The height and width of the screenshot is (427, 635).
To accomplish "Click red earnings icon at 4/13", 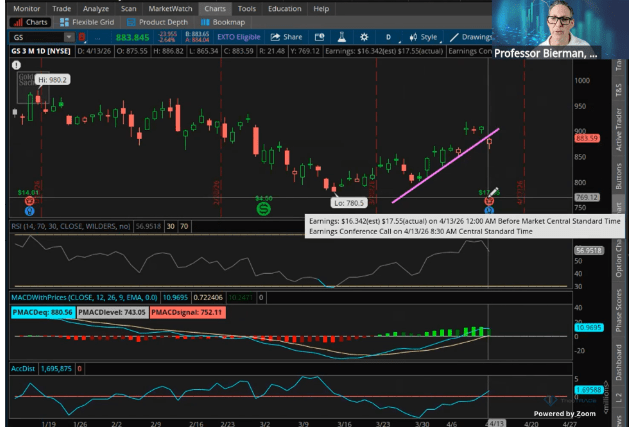I will pos(489,201).
